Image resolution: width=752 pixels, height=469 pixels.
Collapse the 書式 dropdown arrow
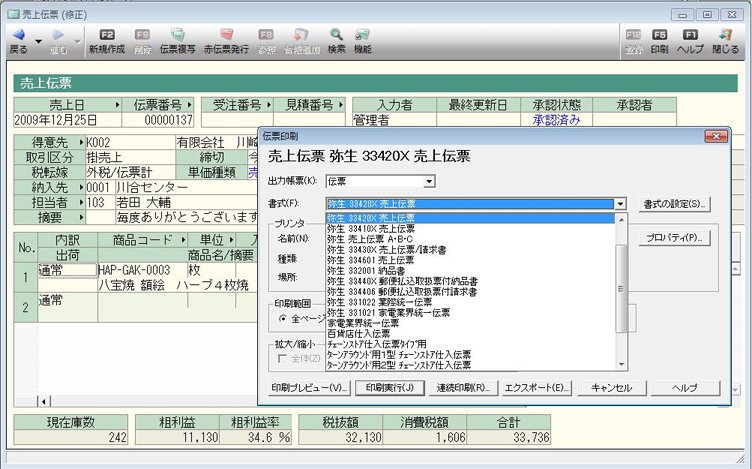pos(621,204)
